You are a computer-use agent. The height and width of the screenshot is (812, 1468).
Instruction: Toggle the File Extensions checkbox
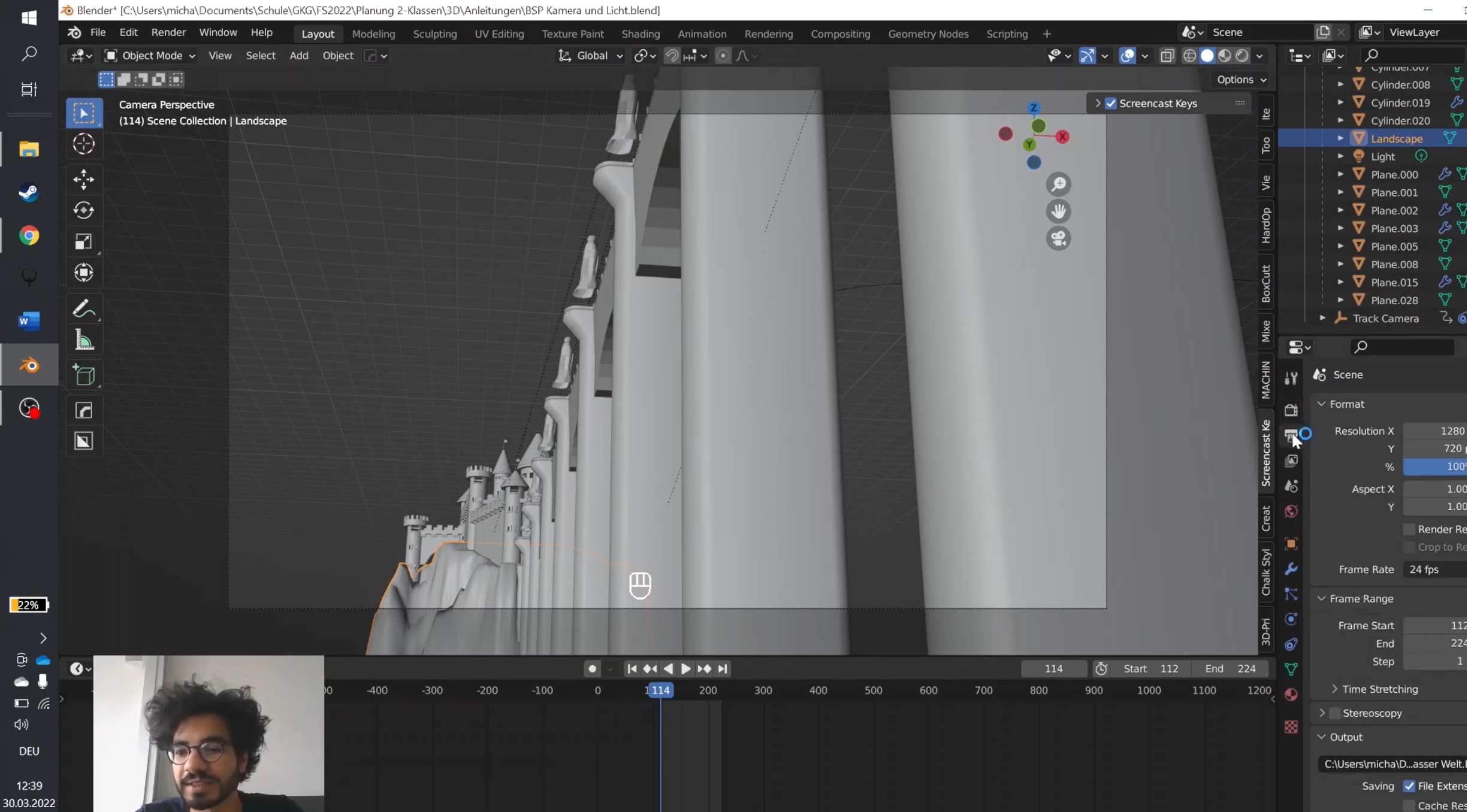click(1410, 786)
